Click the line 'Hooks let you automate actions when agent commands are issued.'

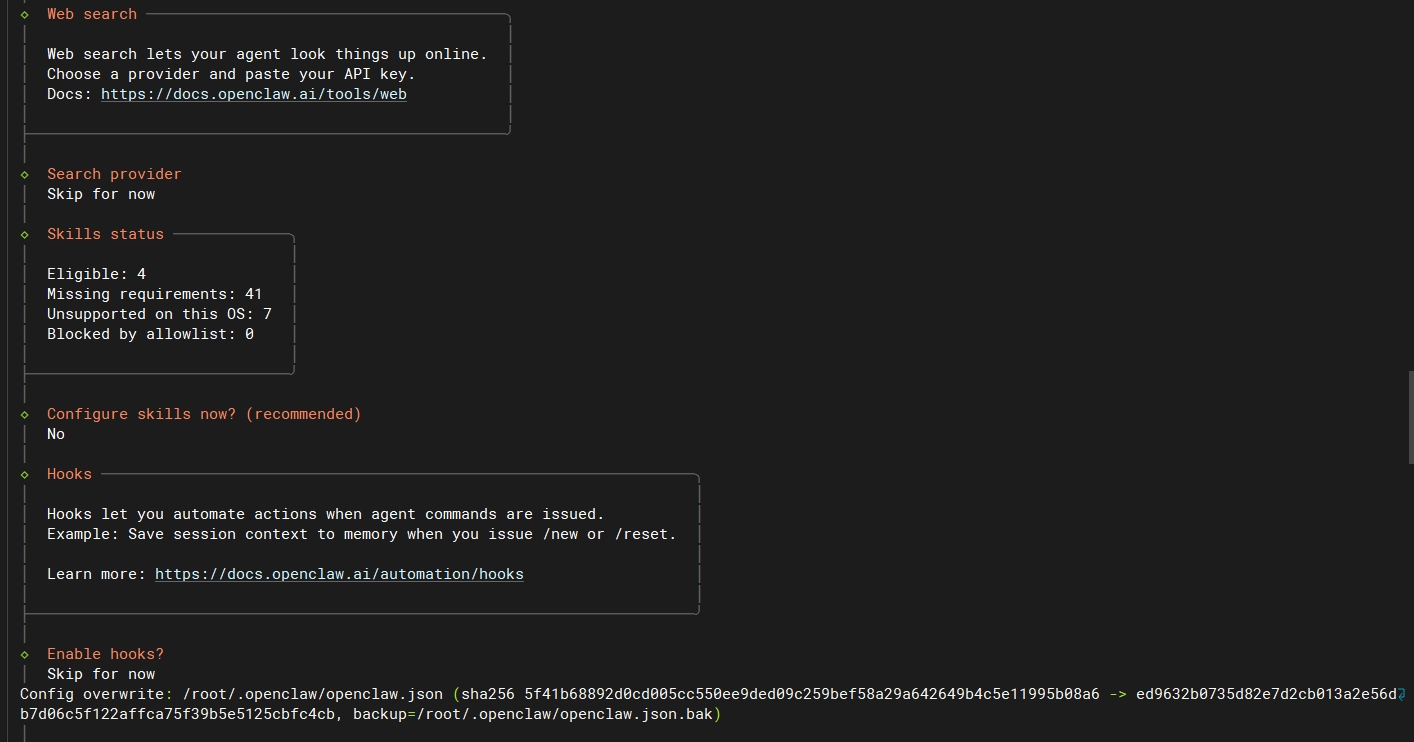tap(326, 514)
